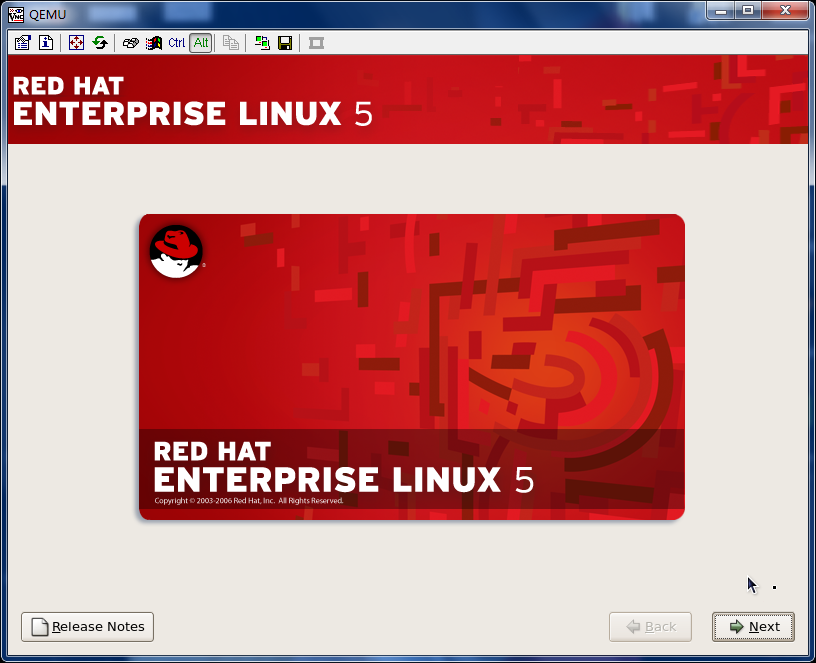Image resolution: width=816 pixels, height=663 pixels.
Task: Click the Red Hat Shadowman logo
Action: [x=176, y=251]
